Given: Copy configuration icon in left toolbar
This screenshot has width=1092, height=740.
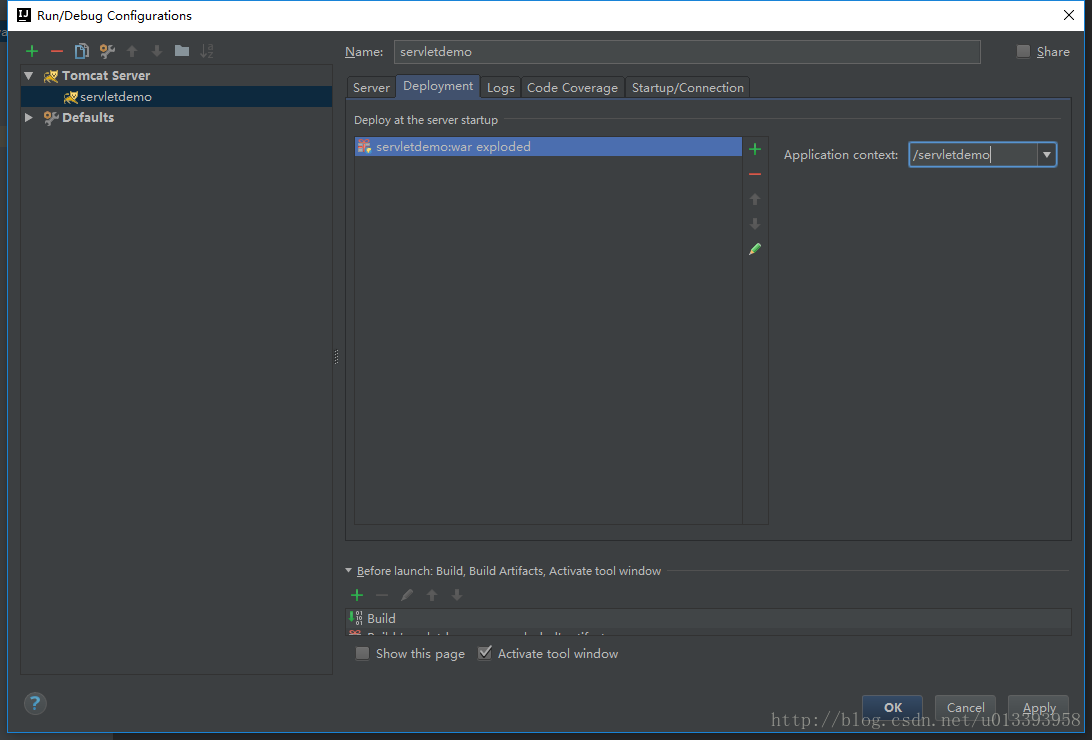Looking at the screenshot, I should click(x=82, y=51).
